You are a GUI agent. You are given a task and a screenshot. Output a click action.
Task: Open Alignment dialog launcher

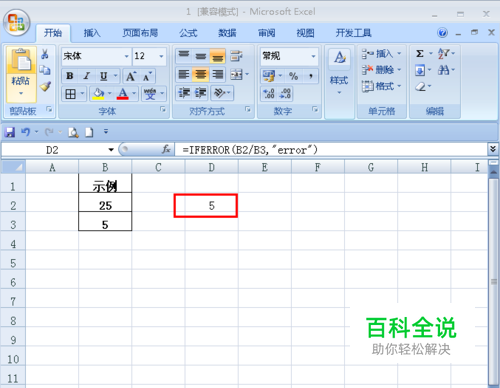point(248,109)
